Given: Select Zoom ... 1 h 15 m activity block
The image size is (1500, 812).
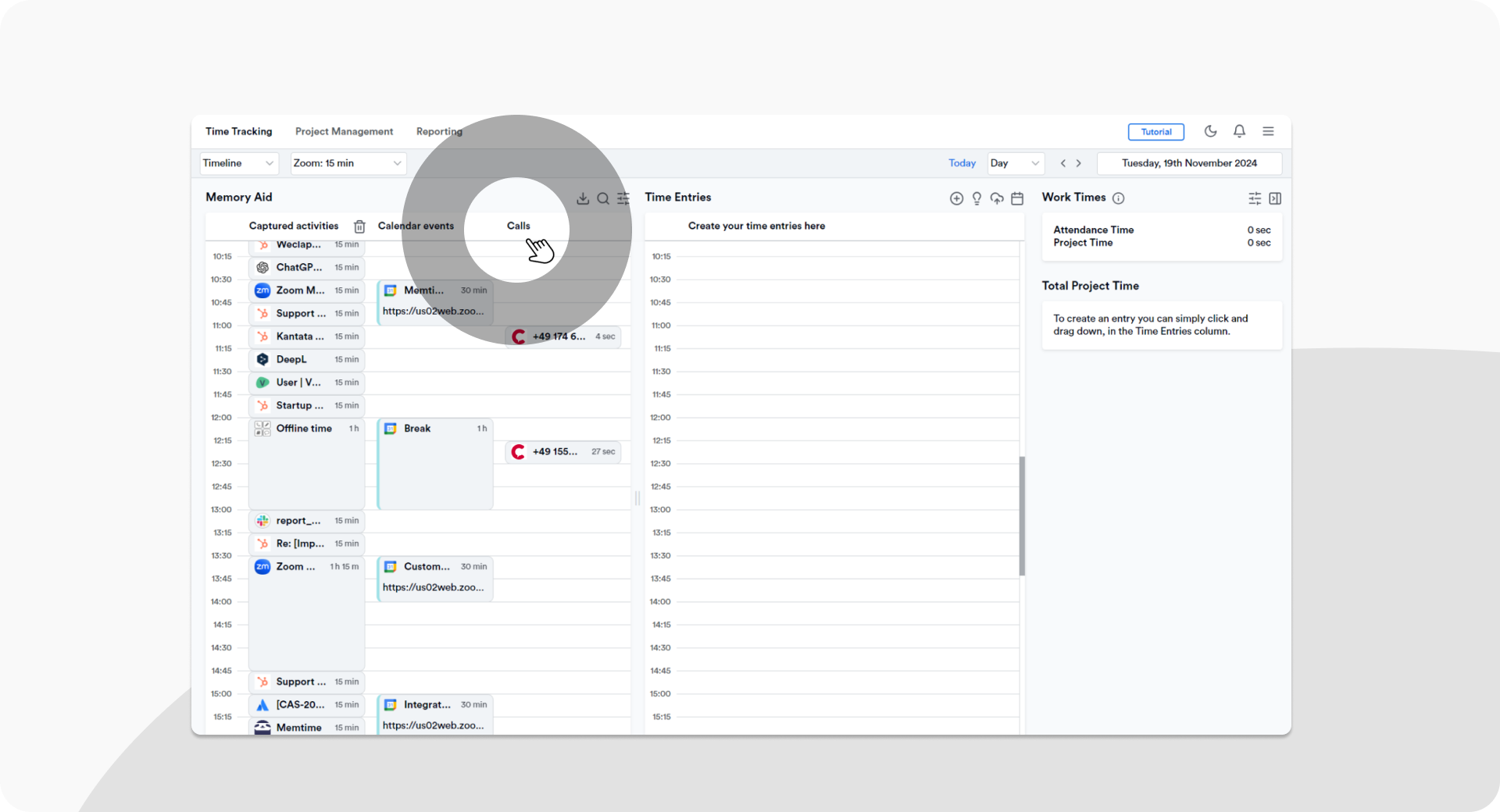Looking at the screenshot, I should pyautogui.click(x=307, y=613).
